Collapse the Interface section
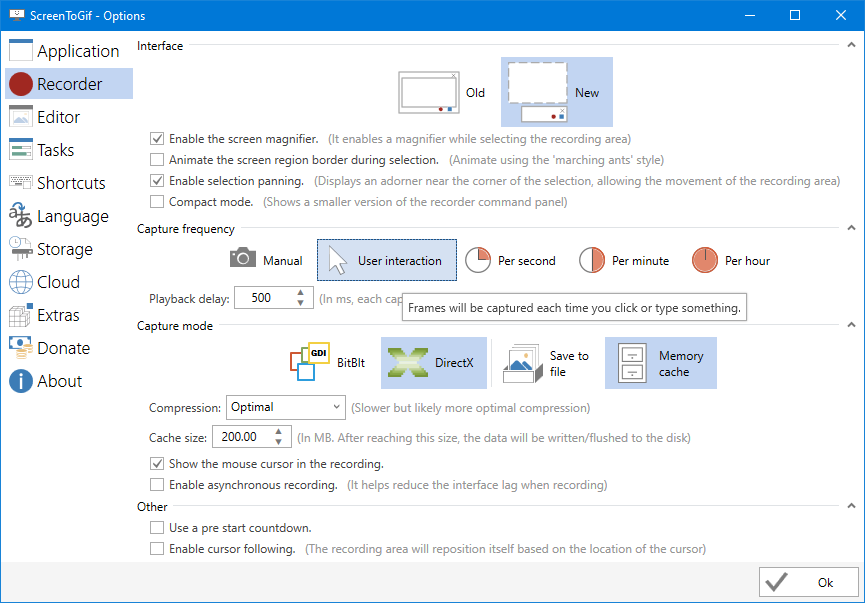Screen dimensions: 865x603 851,45
